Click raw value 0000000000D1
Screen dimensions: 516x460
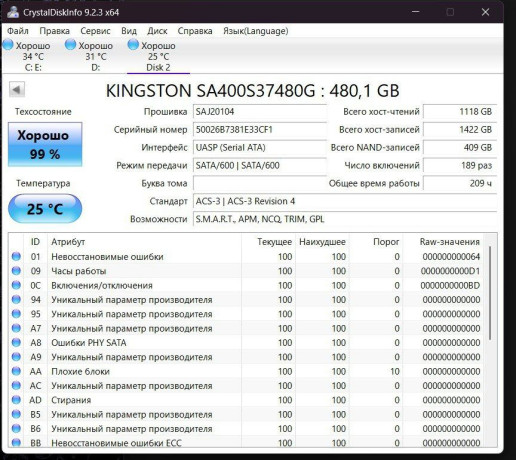450,271
